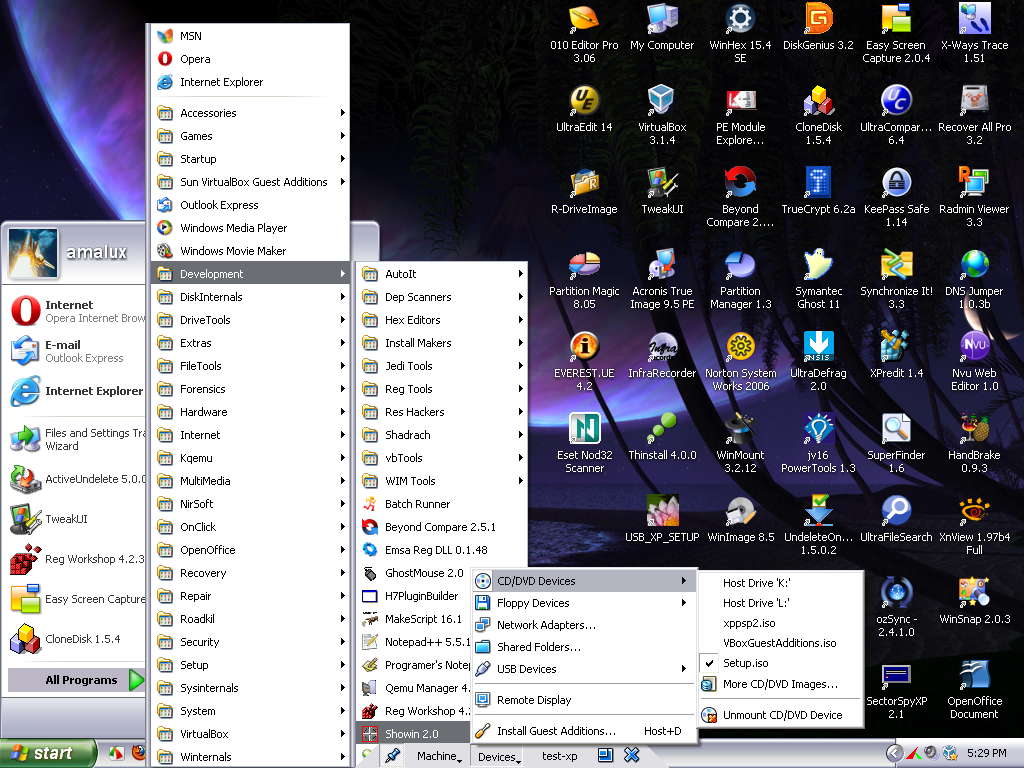
Task: Select Unmount CD/DVD Device
Action: [781, 715]
